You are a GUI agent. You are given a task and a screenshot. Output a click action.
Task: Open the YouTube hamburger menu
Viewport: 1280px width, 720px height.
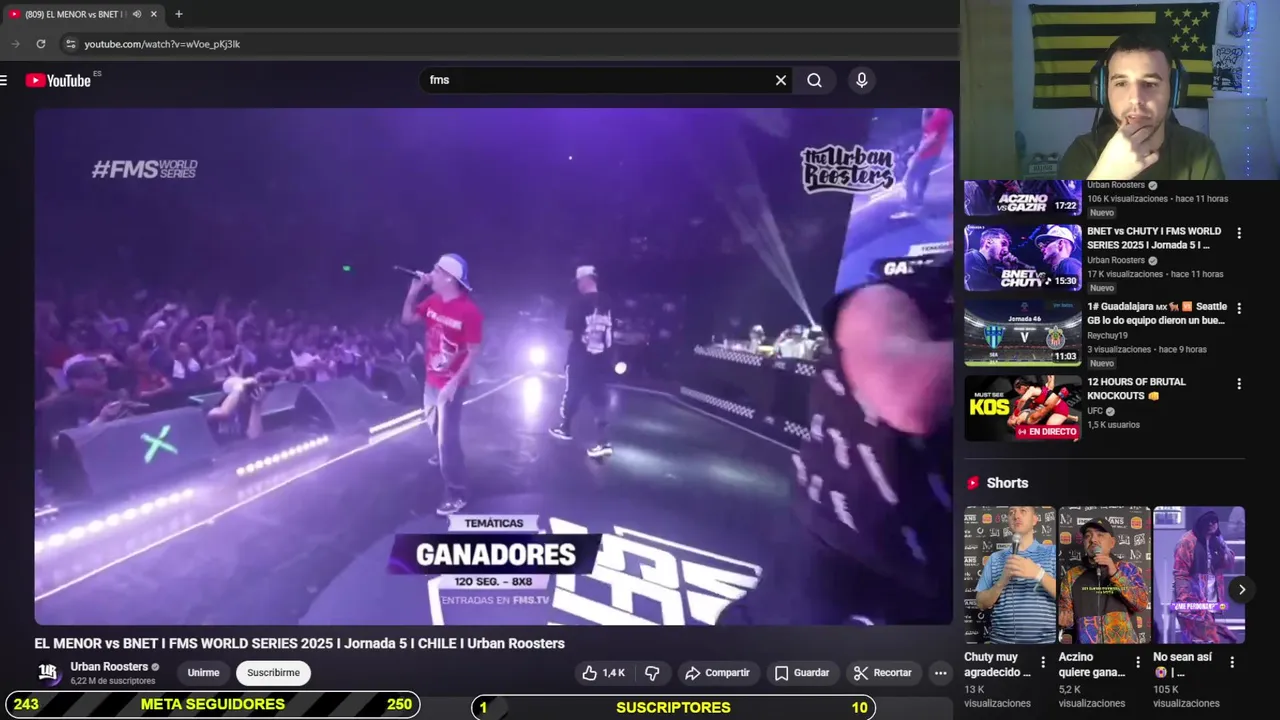4,80
